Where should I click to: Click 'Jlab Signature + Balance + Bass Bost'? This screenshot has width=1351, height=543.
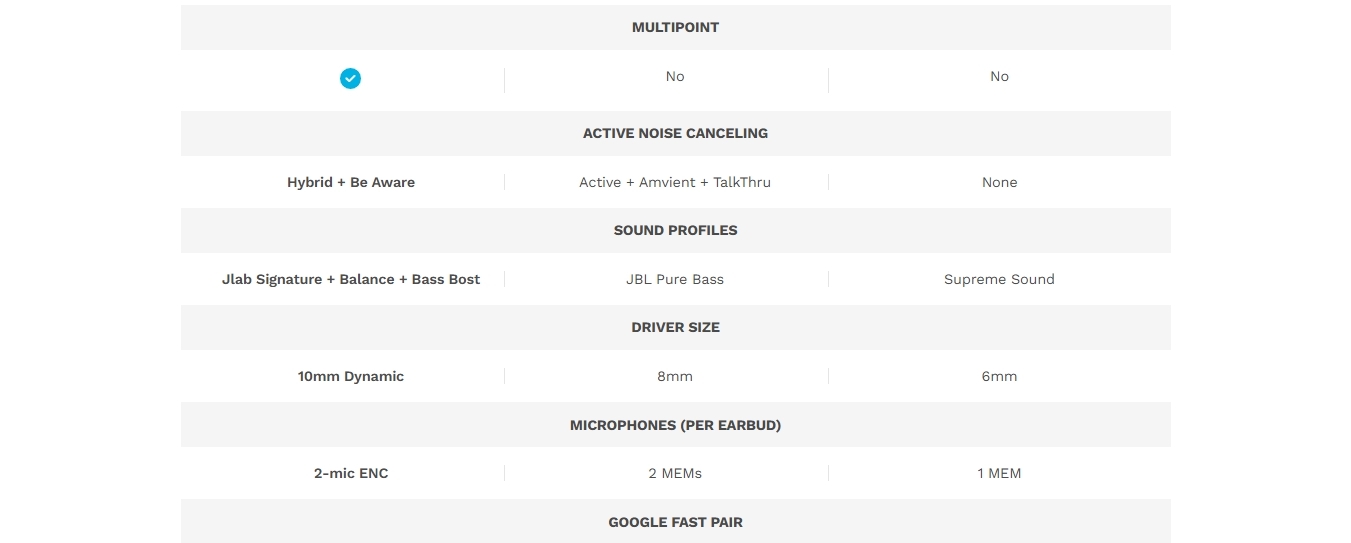pyautogui.click(x=351, y=280)
